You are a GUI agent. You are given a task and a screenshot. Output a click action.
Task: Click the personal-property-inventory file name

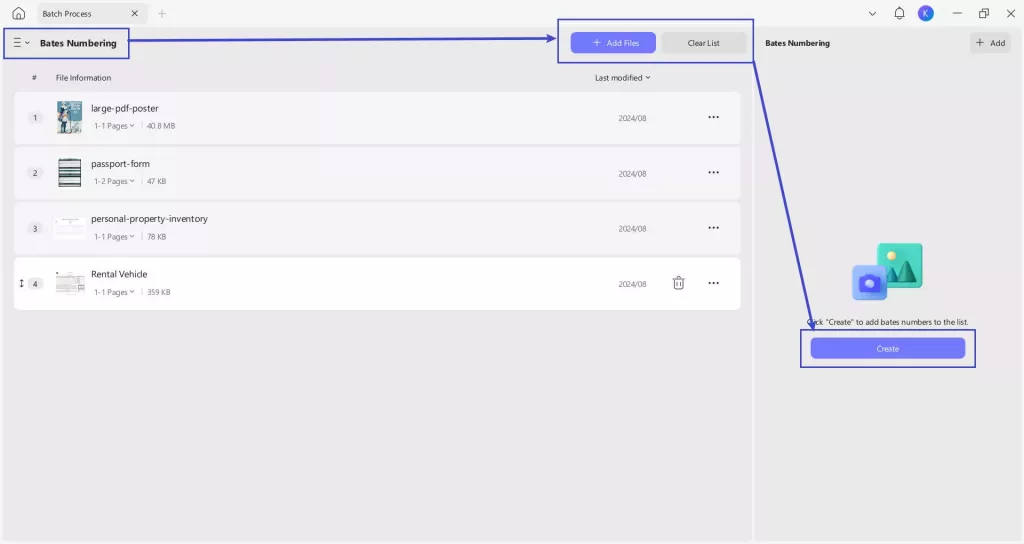[150, 219]
